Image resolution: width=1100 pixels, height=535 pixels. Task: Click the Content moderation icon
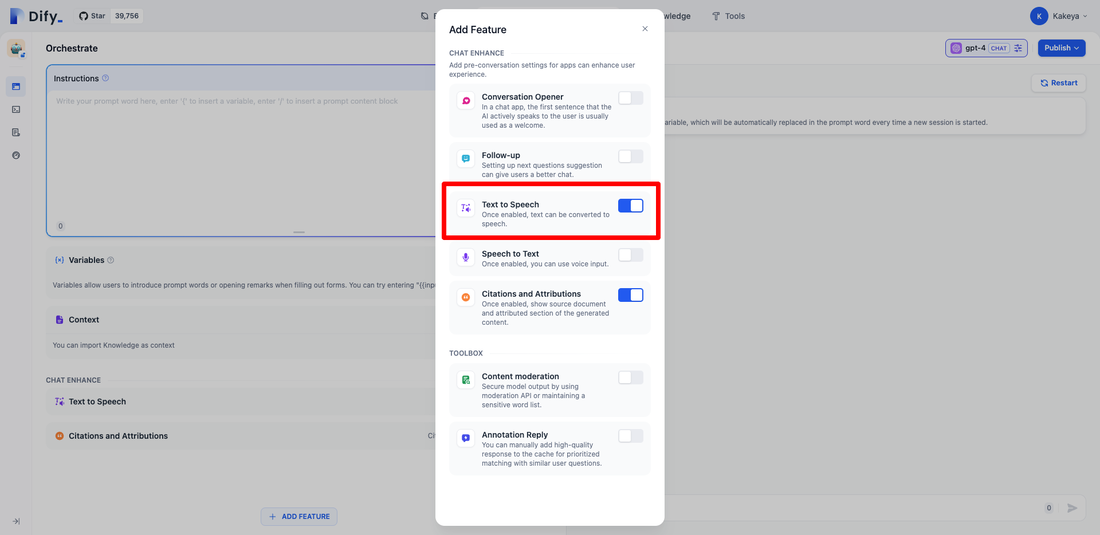click(466, 380)
